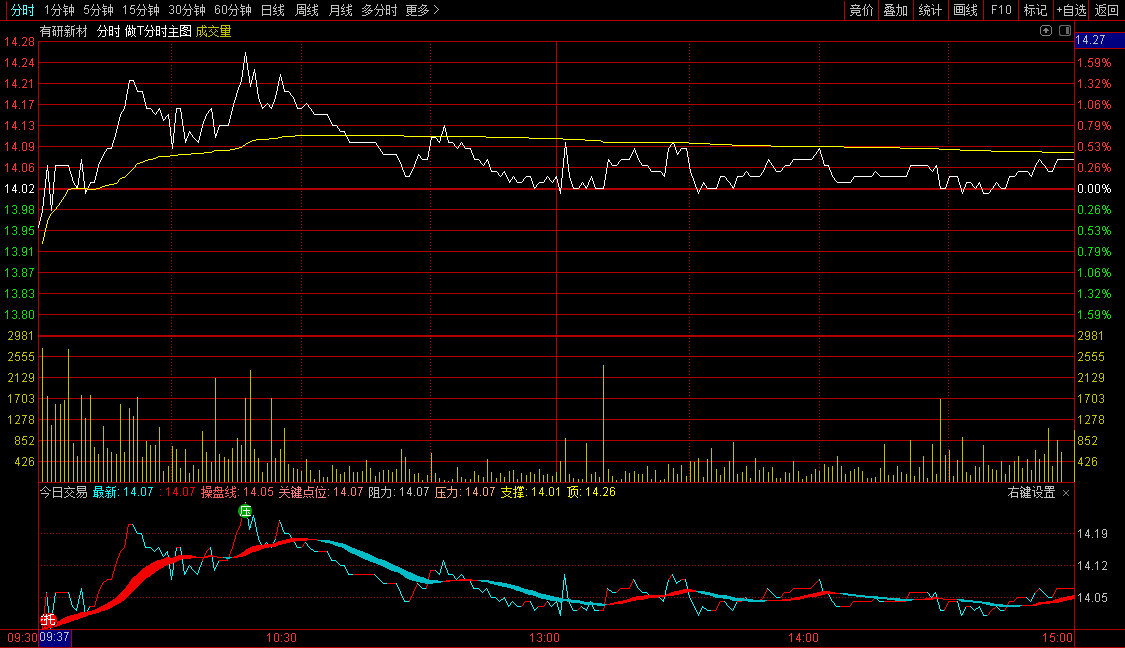Click the 阻力: 14.07 value
1125x648 pixels.
[x=398, y=492]
